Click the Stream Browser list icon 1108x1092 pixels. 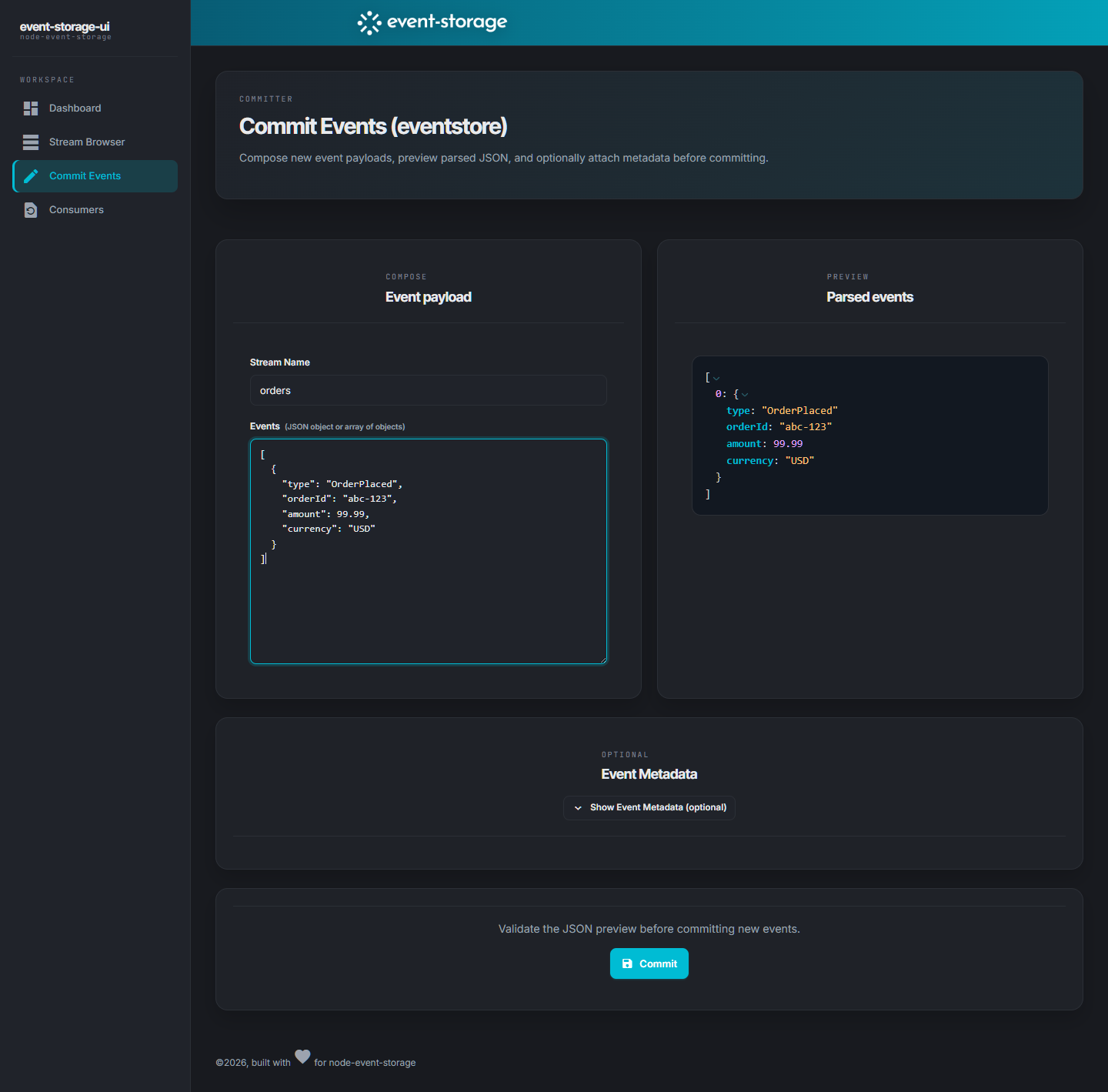pyautogui.click(x=31, y=142)
